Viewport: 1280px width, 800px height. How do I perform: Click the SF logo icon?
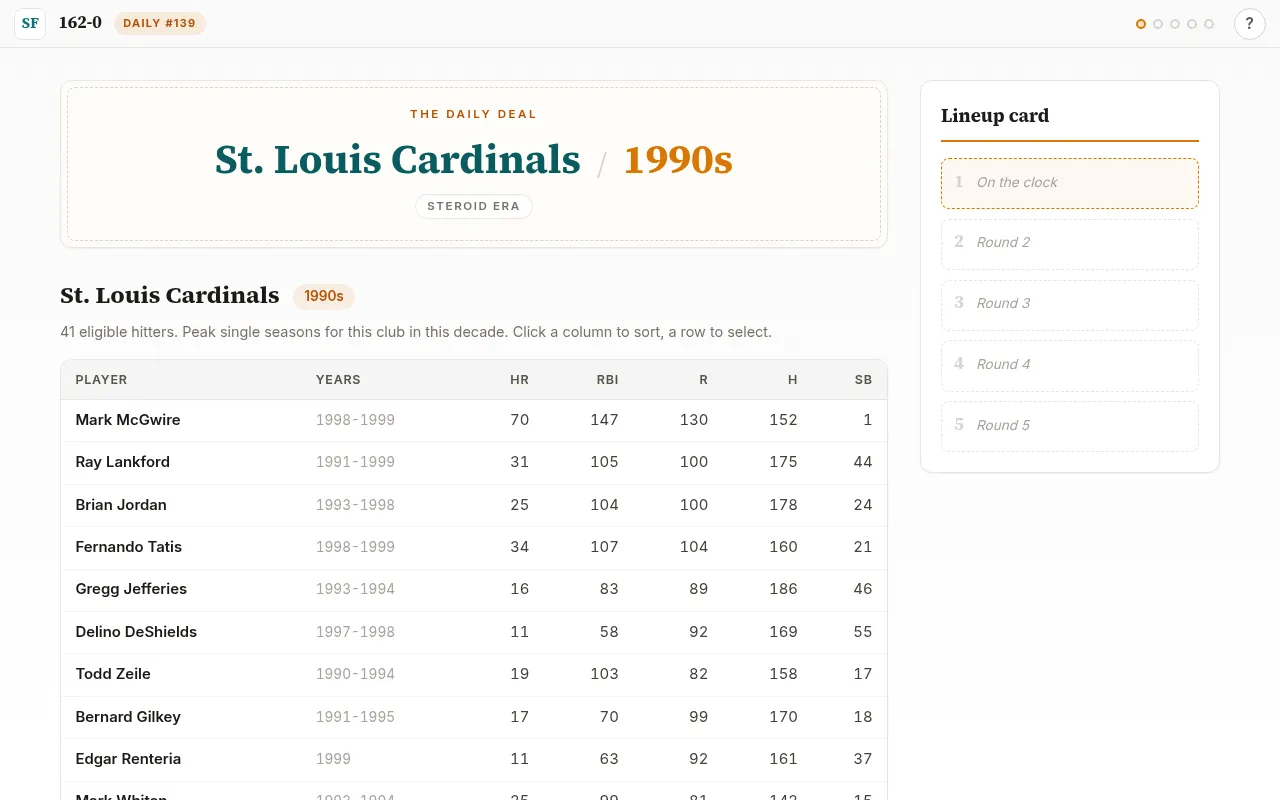pos(30,24)
